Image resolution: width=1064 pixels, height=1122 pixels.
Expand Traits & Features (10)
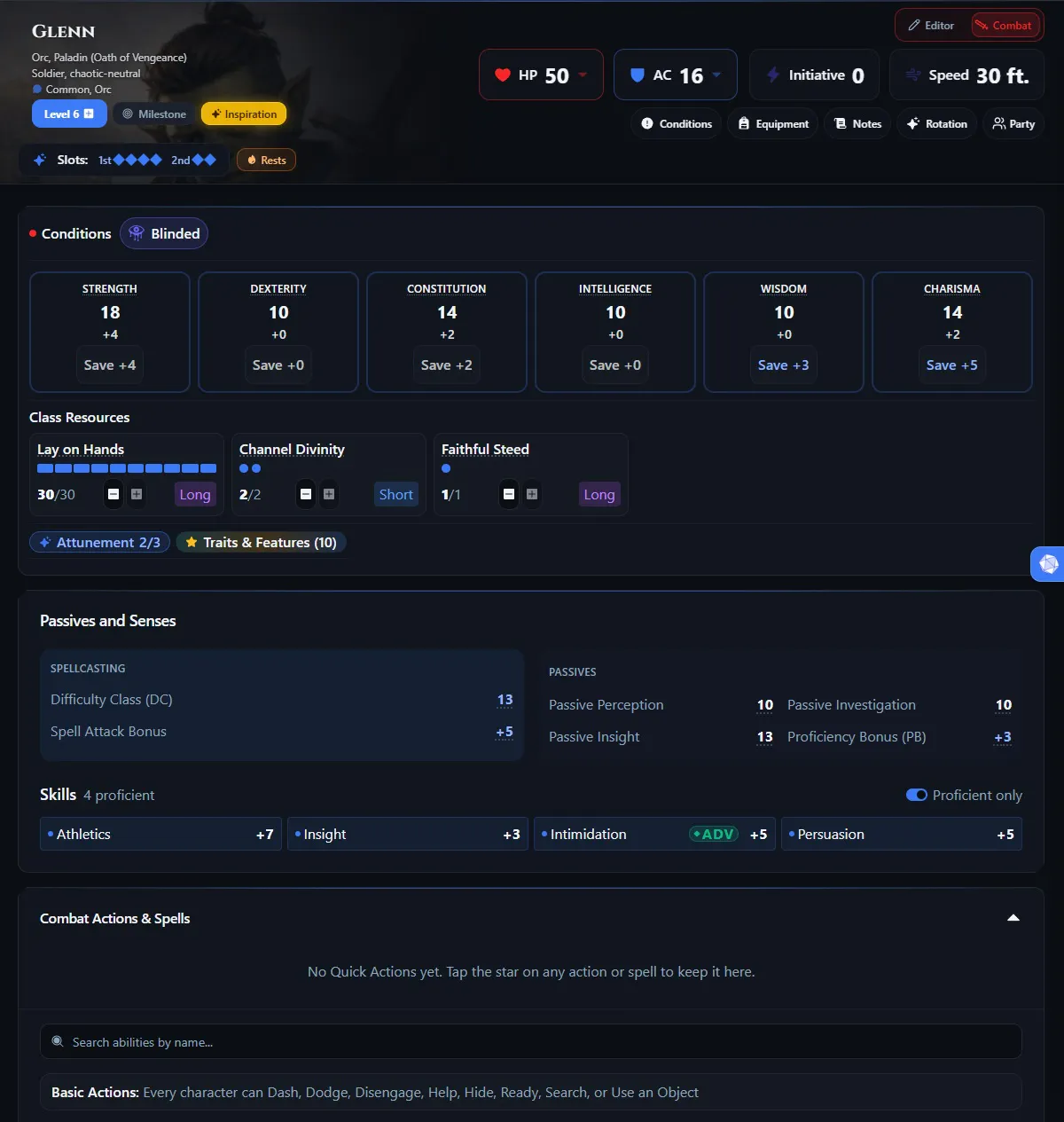pos(261,542)
